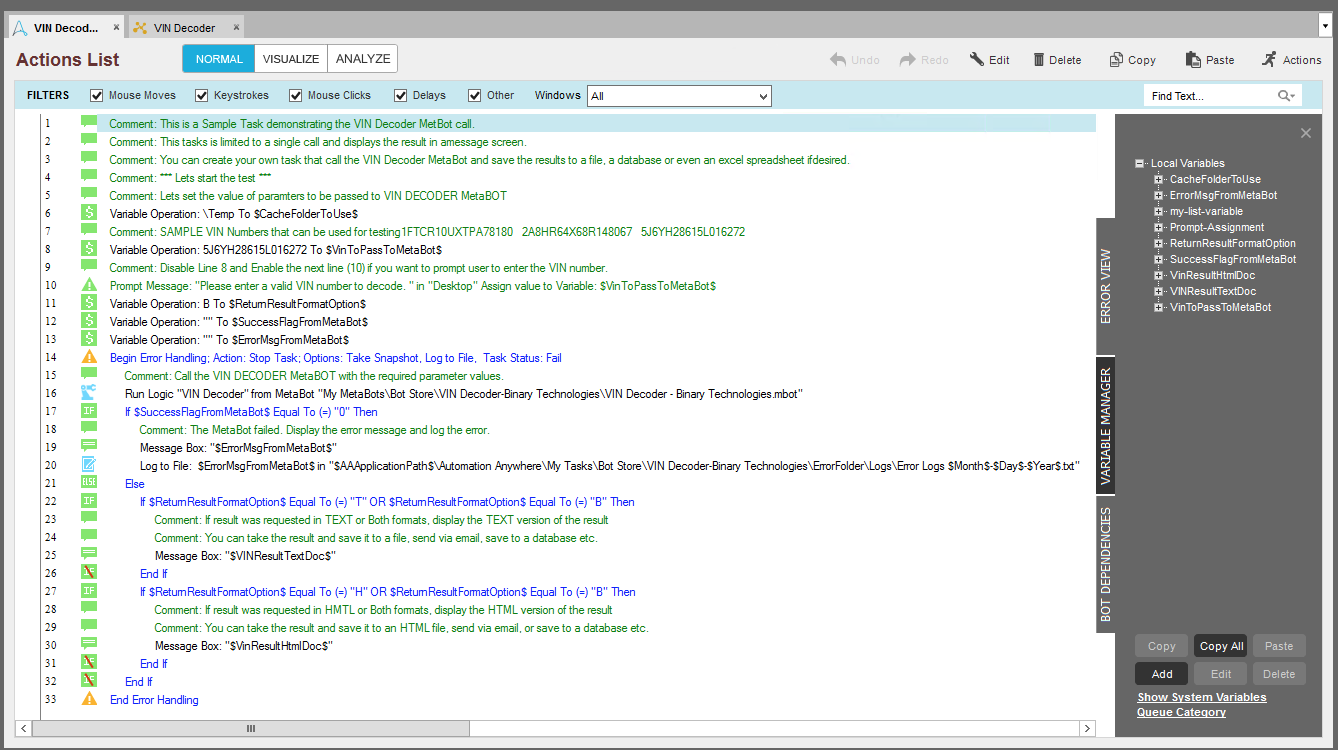Screen dimensions: 1338x750
Task: Click the Run Logic MetaBot icon on line 16
Action: 89,394
